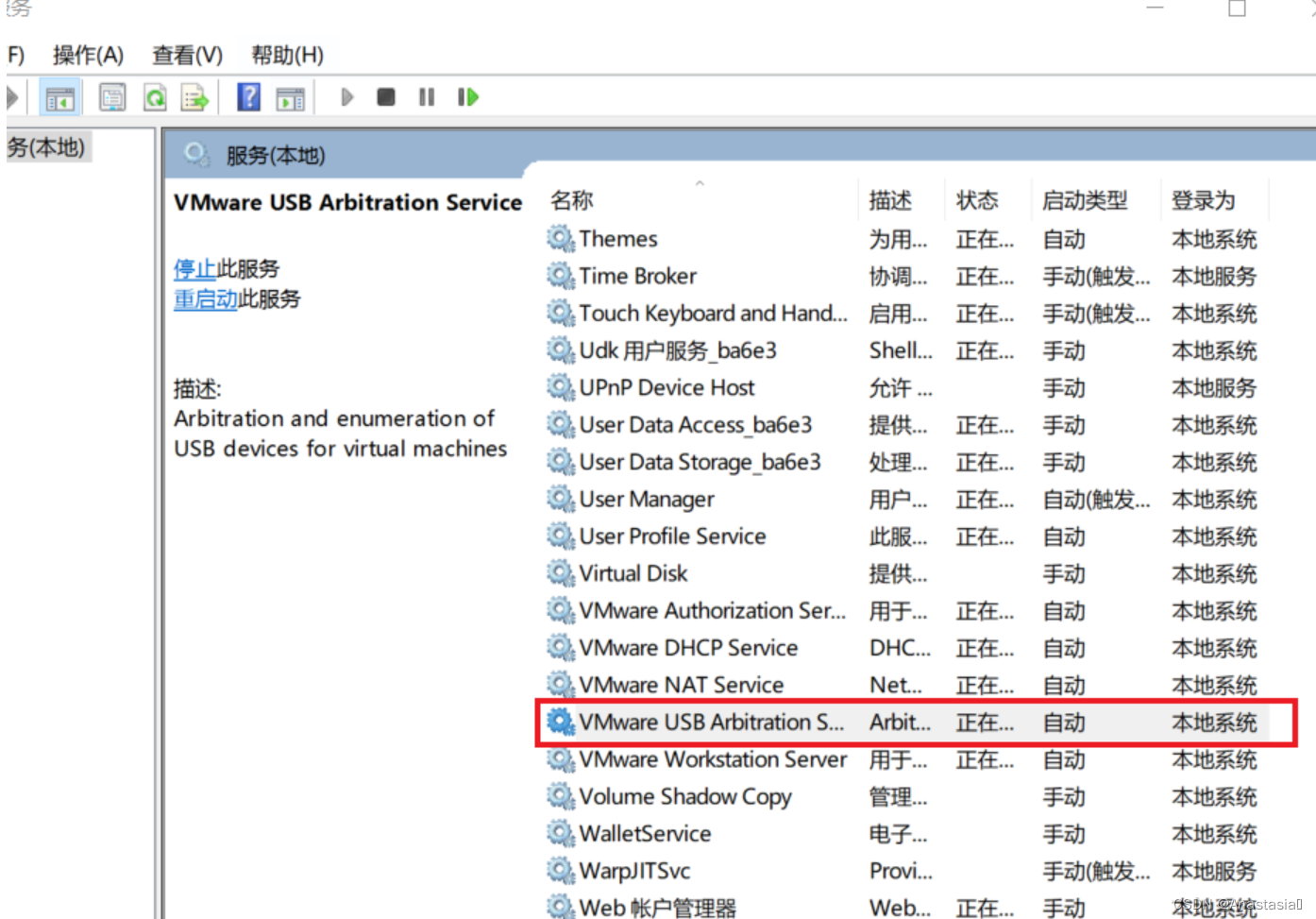This screenshot has height=919, width=1316.
Task: Open the Properties toolbar icon
Action: 112,97
